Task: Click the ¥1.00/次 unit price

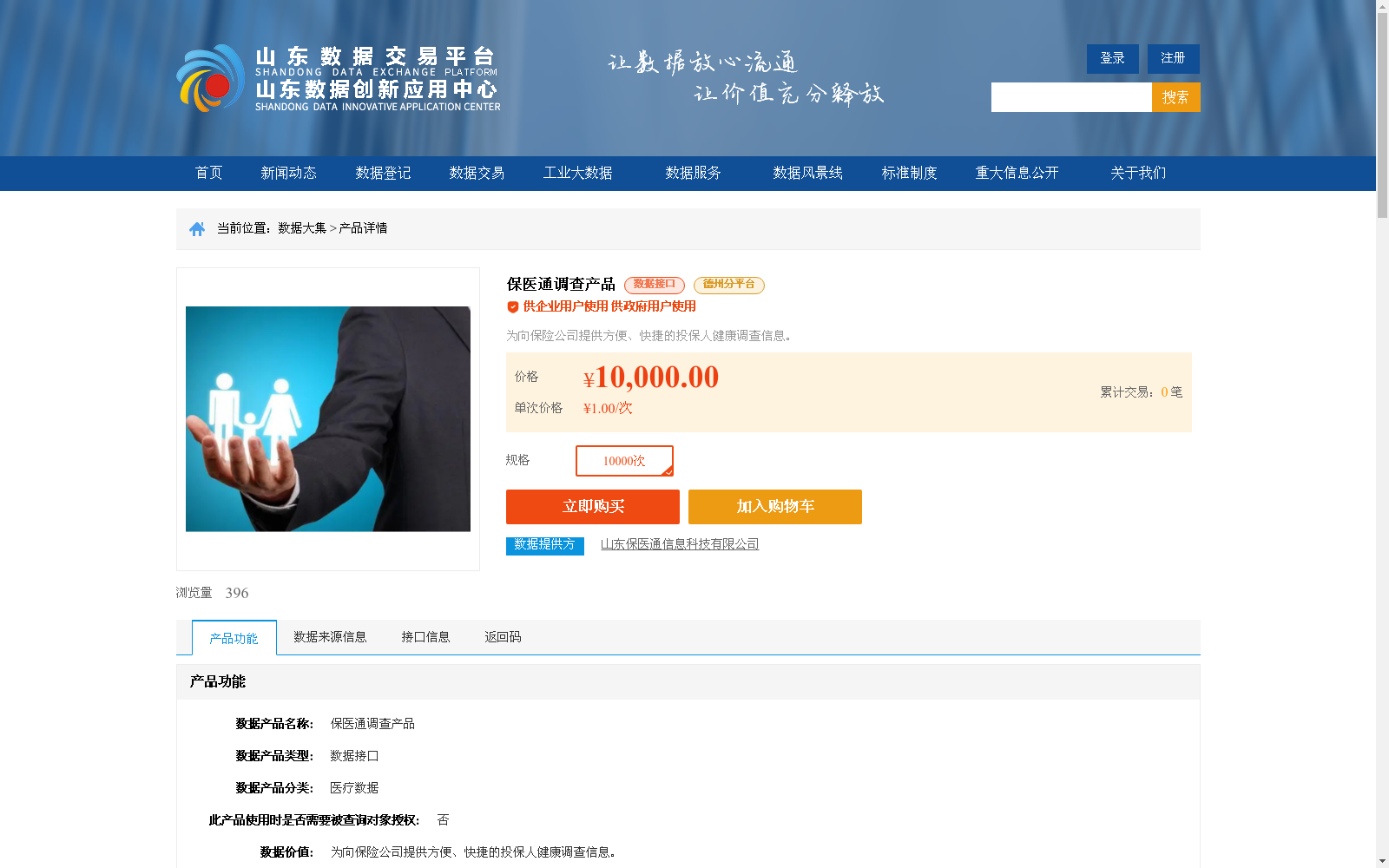Action: [x=608, y=408]
